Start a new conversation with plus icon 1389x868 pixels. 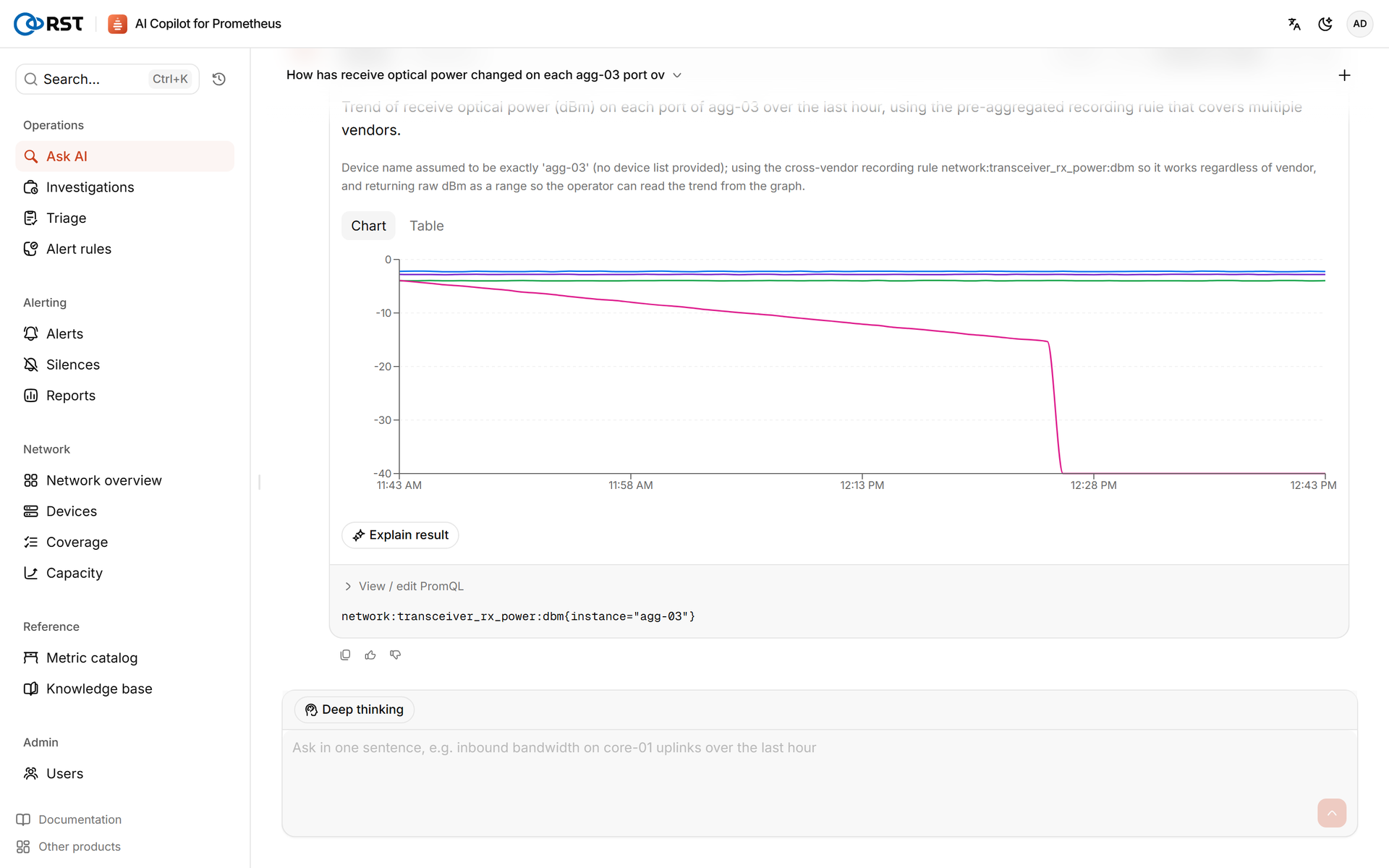click(1344, 75)
